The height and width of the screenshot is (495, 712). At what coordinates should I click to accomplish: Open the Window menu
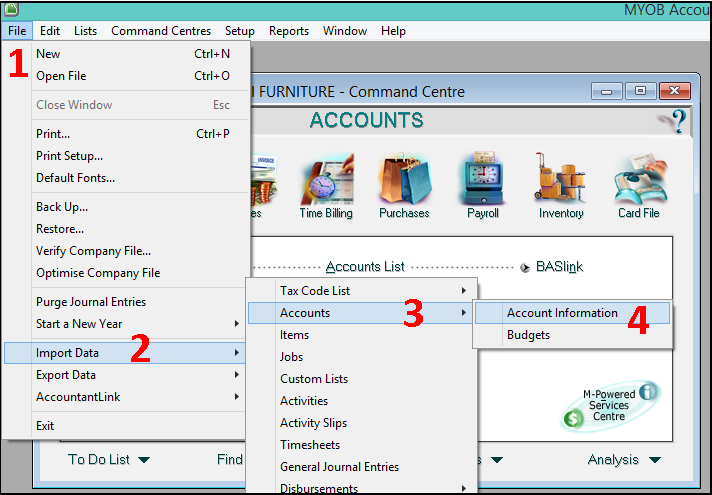(345, 31)
